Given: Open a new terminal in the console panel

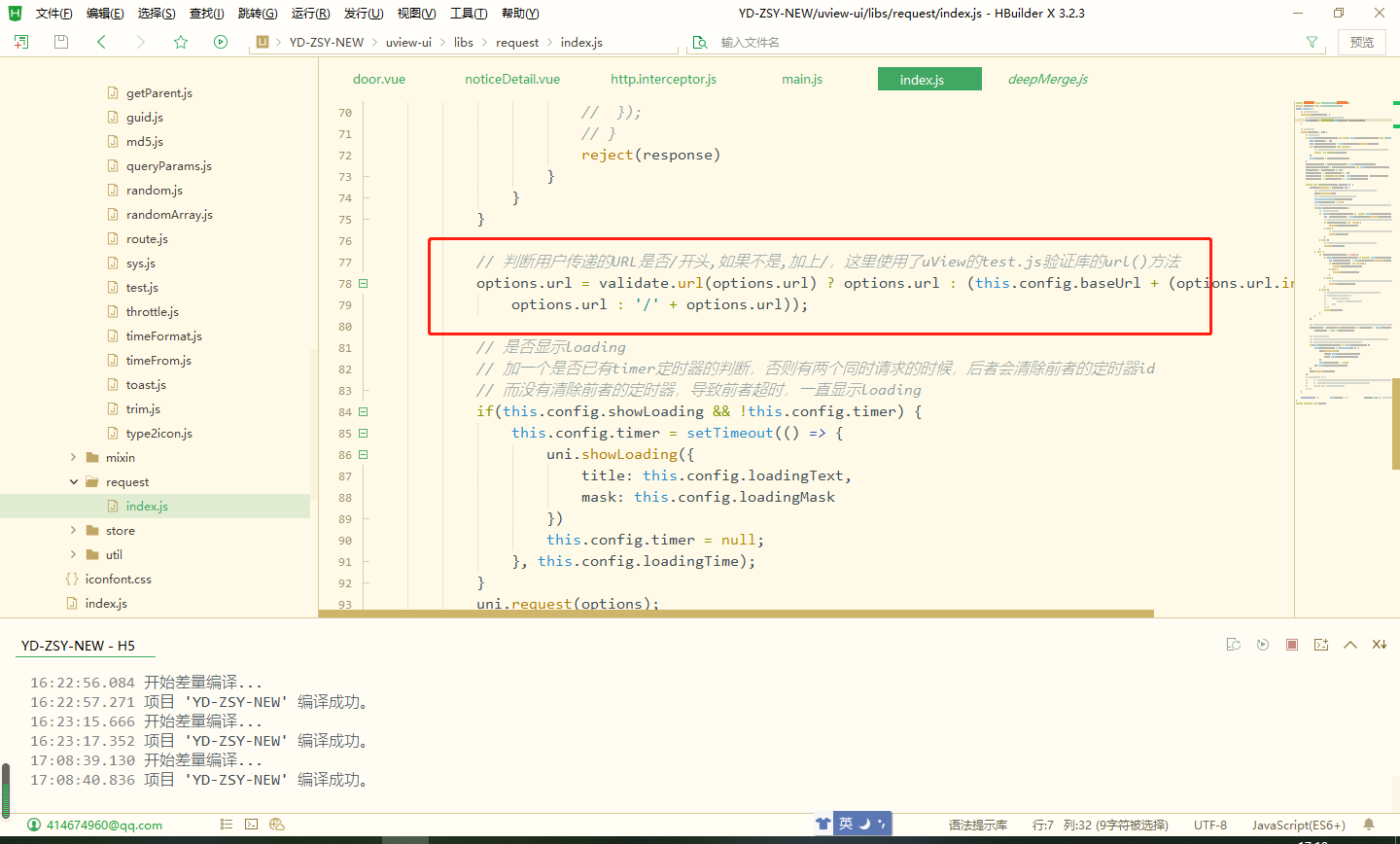Looking at the screenshot, I should (x=1320, y=644).
